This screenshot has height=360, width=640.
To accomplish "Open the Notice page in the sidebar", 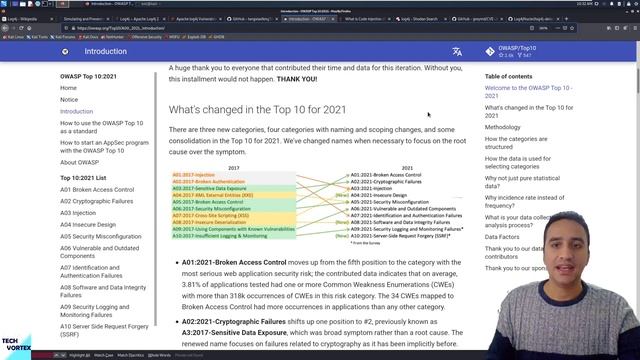I will point(69,100).
